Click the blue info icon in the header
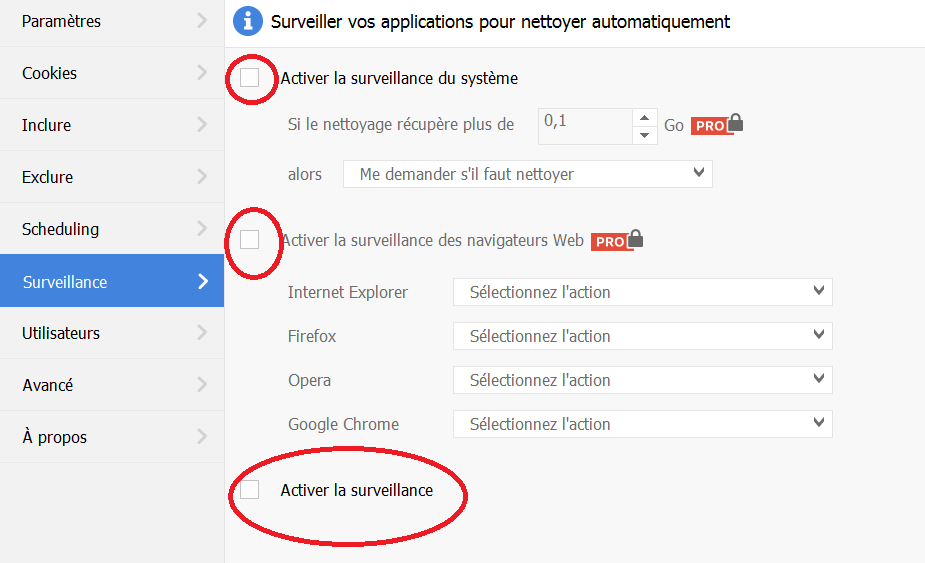The height and width of the screenshot is (563, 925). pyautogui.click(x=248, y=22)
